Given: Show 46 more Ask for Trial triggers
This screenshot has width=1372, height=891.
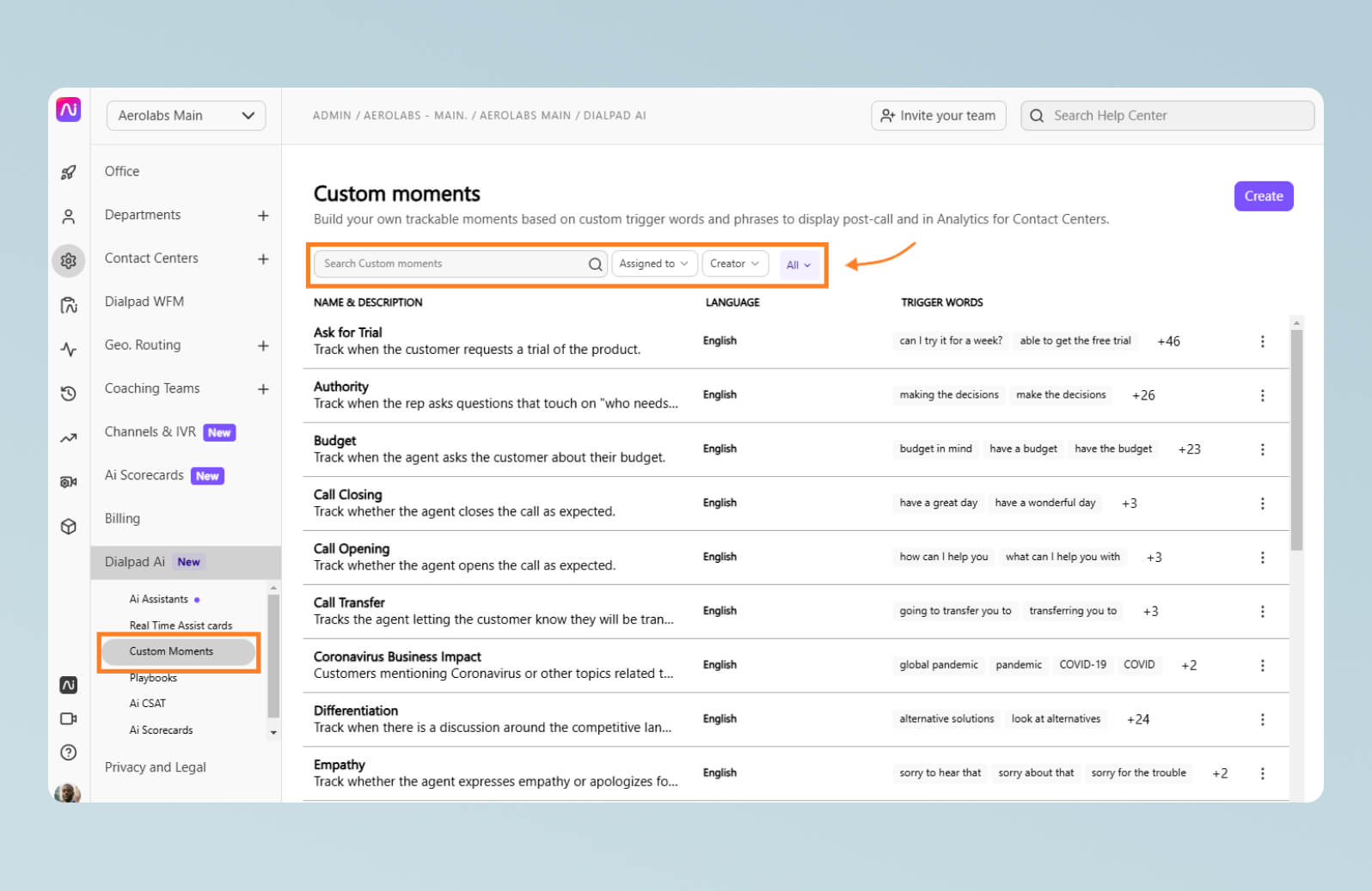Looking at the screenshot, I should (x=1168, y=341).
